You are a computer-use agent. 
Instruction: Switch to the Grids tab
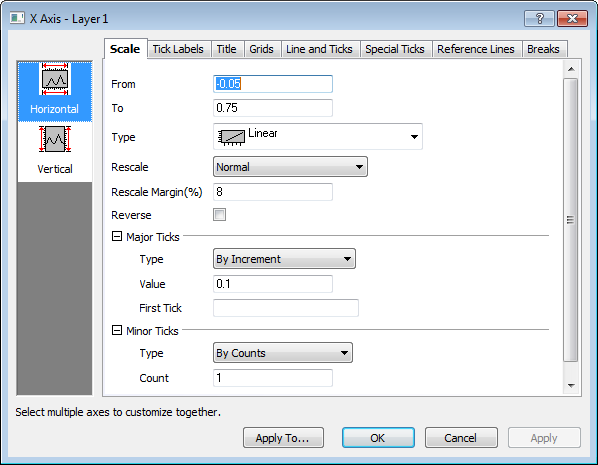point(262,49)
